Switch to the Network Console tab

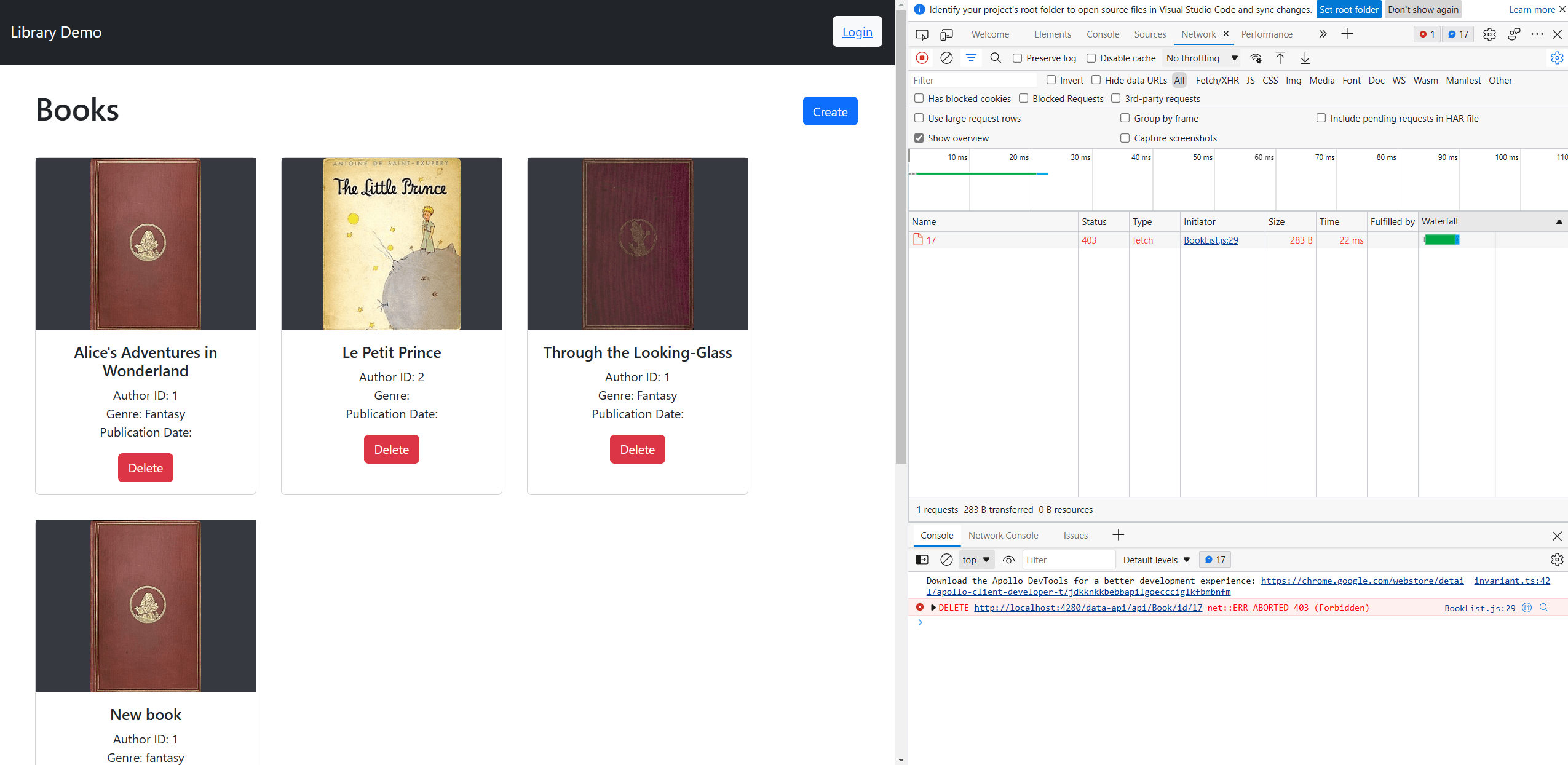coord(1003,535)
